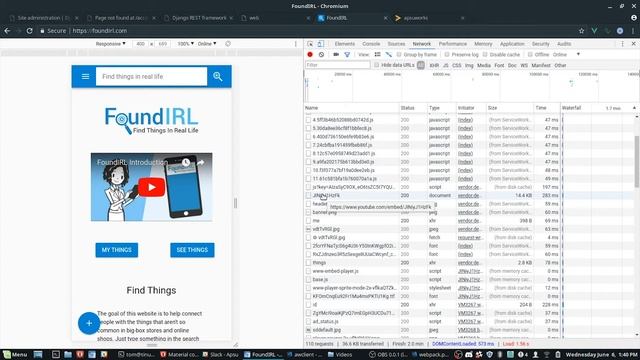Click the rotate icon in the device toolbar
This screenshot has height=360, width=640.
coord(228,44)
